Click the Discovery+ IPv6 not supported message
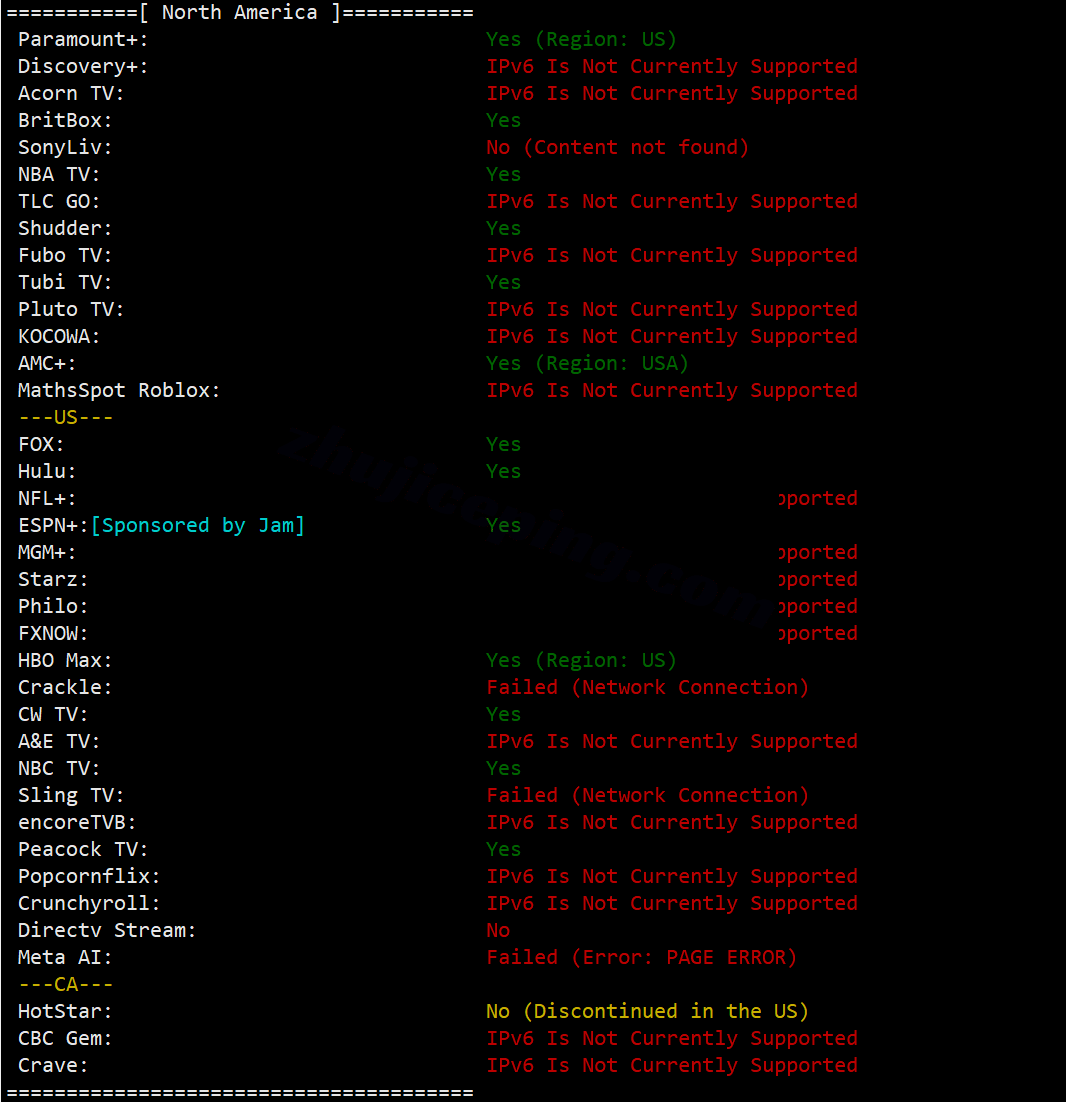 coord(672,66)
